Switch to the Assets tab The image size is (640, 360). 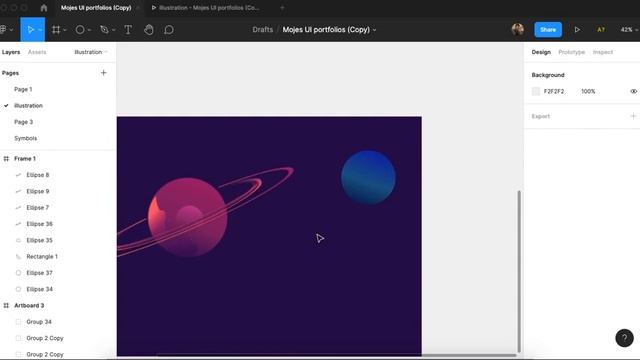coord(37,52)
